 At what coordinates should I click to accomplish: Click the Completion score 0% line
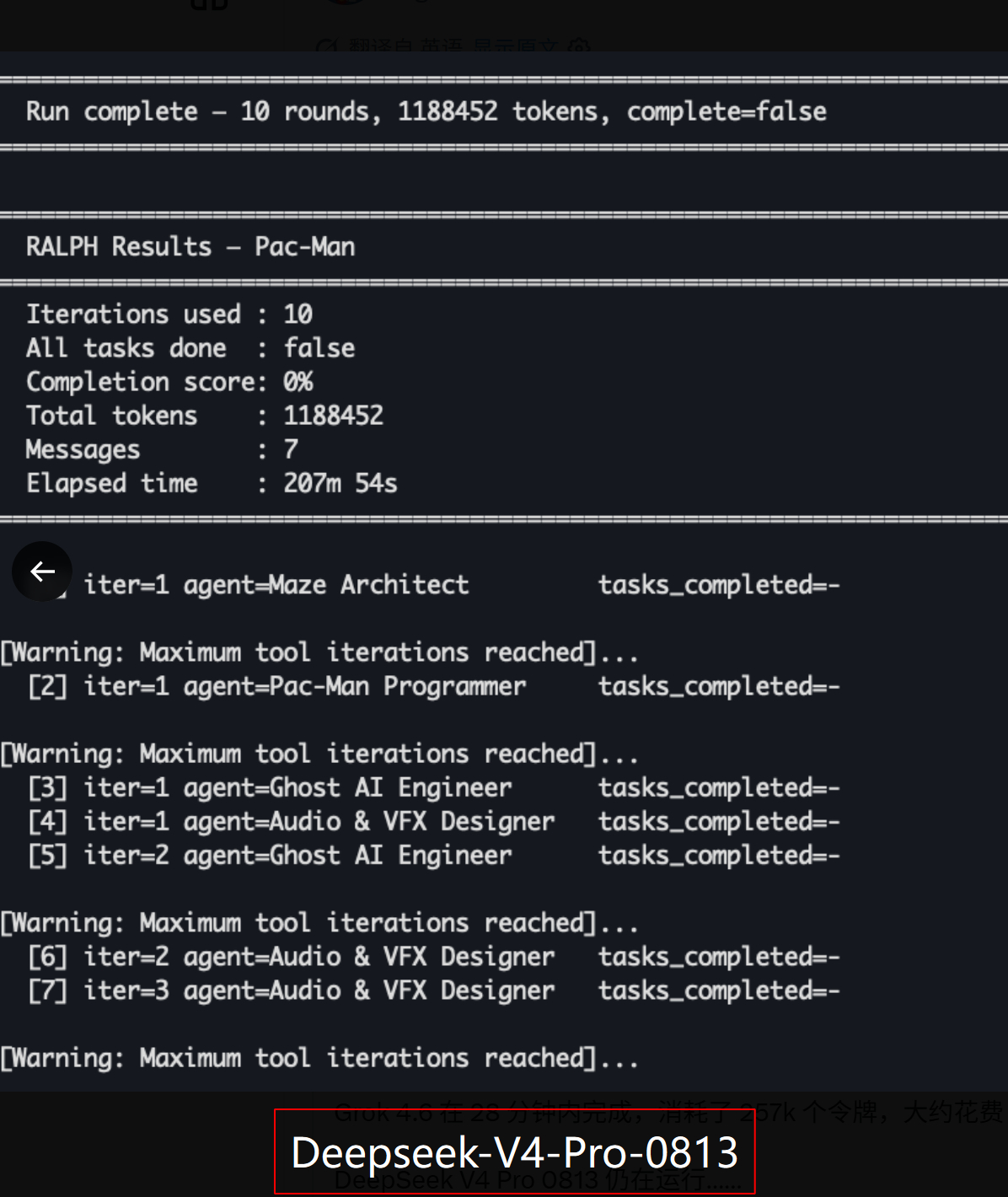click(x=169, y=382)
